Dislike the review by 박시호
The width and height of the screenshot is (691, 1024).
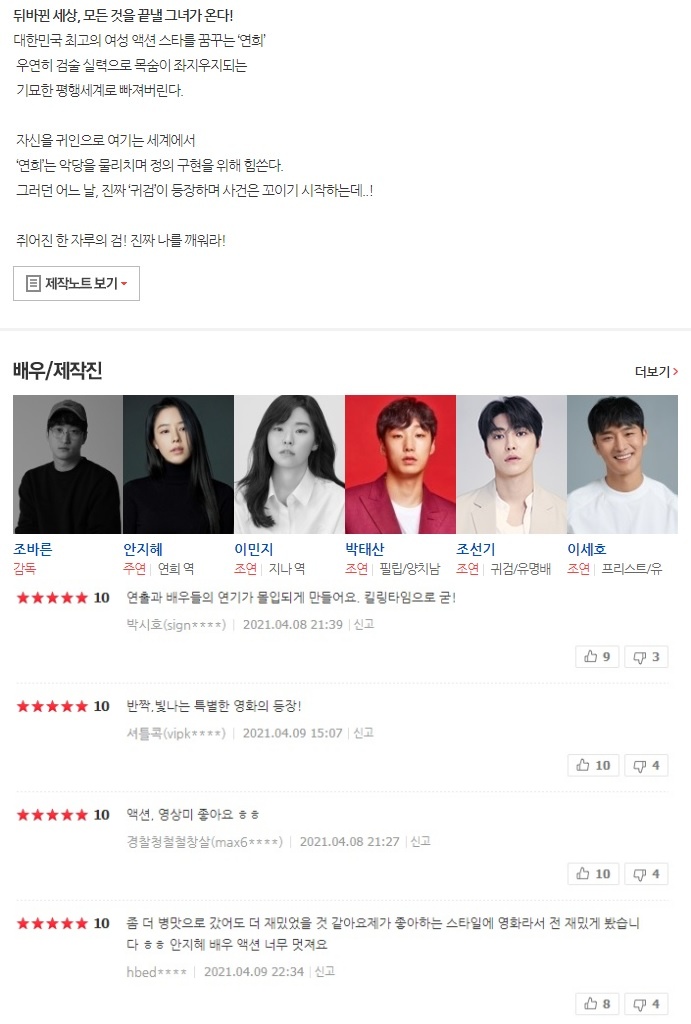(x=646, y=656)
